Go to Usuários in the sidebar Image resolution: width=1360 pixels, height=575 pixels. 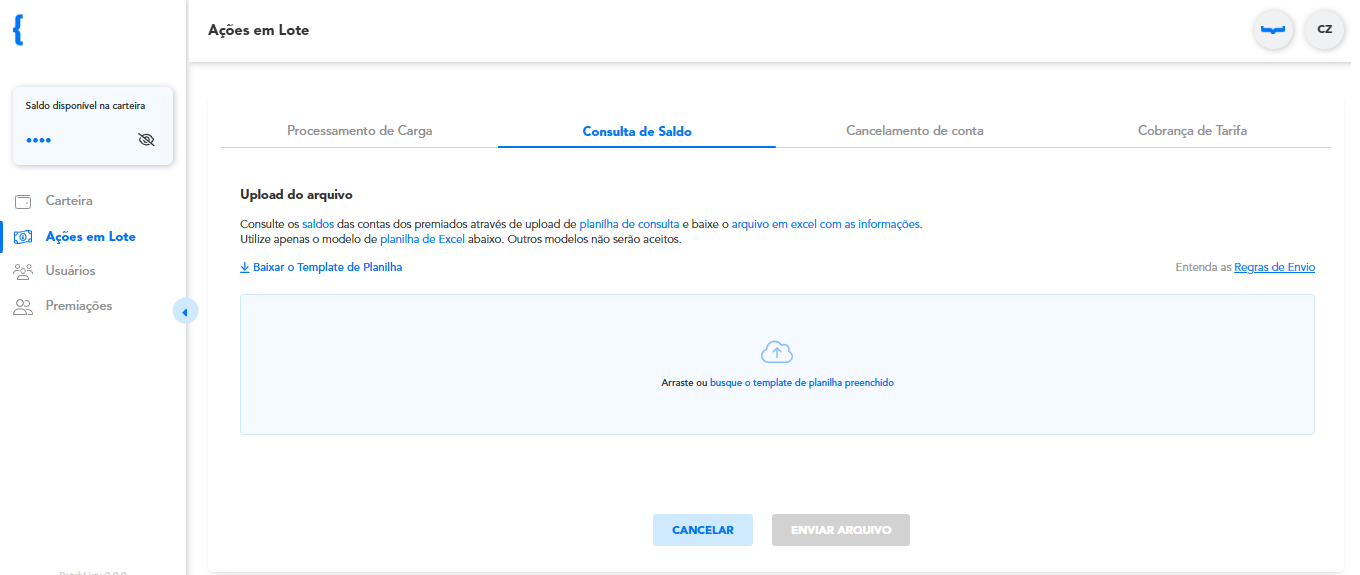(x=71, y=271)
